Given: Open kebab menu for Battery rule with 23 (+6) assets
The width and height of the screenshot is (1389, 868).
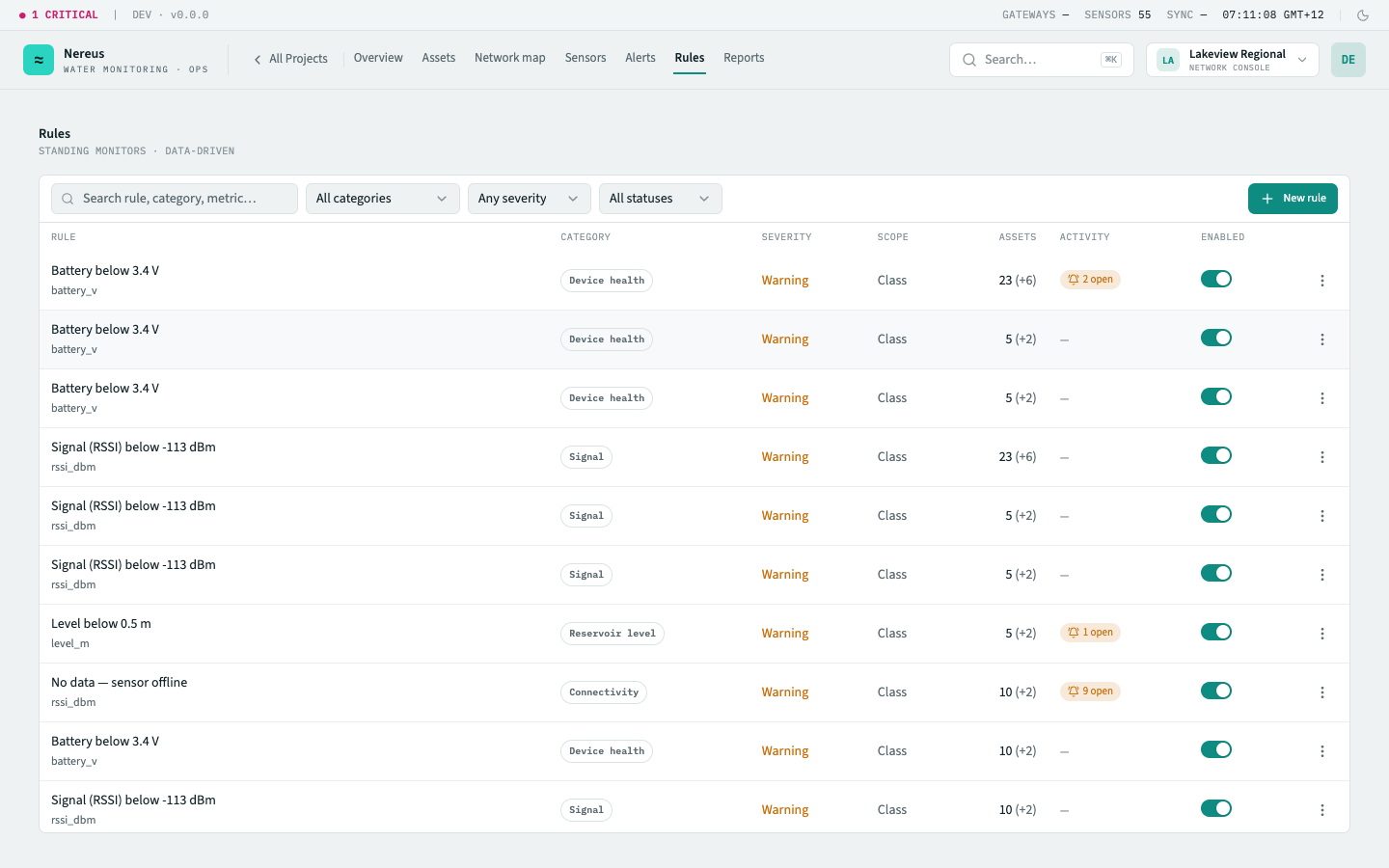Looking at the screenshot, I should coord(1322,281).
